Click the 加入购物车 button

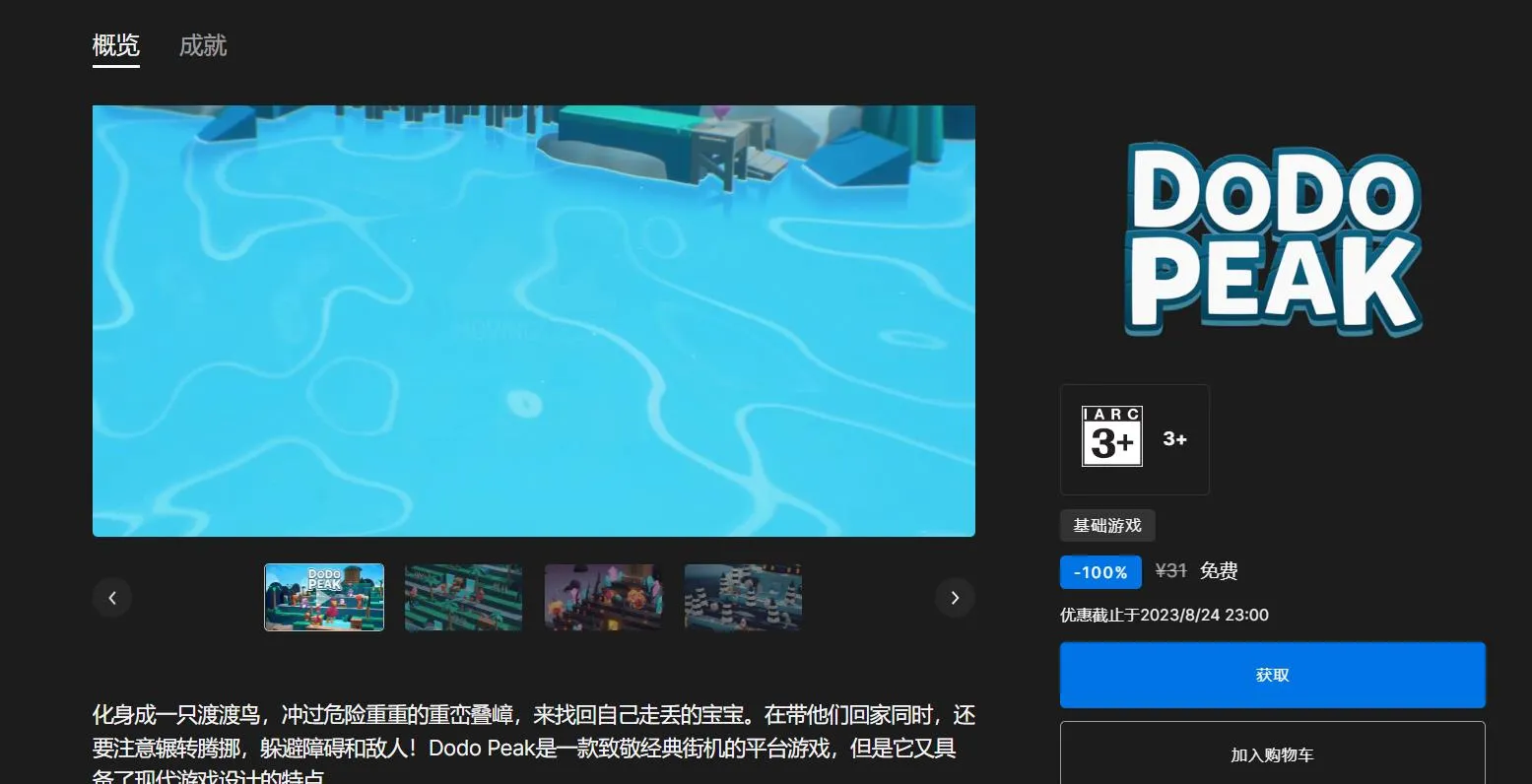(x=1272, y=754)
